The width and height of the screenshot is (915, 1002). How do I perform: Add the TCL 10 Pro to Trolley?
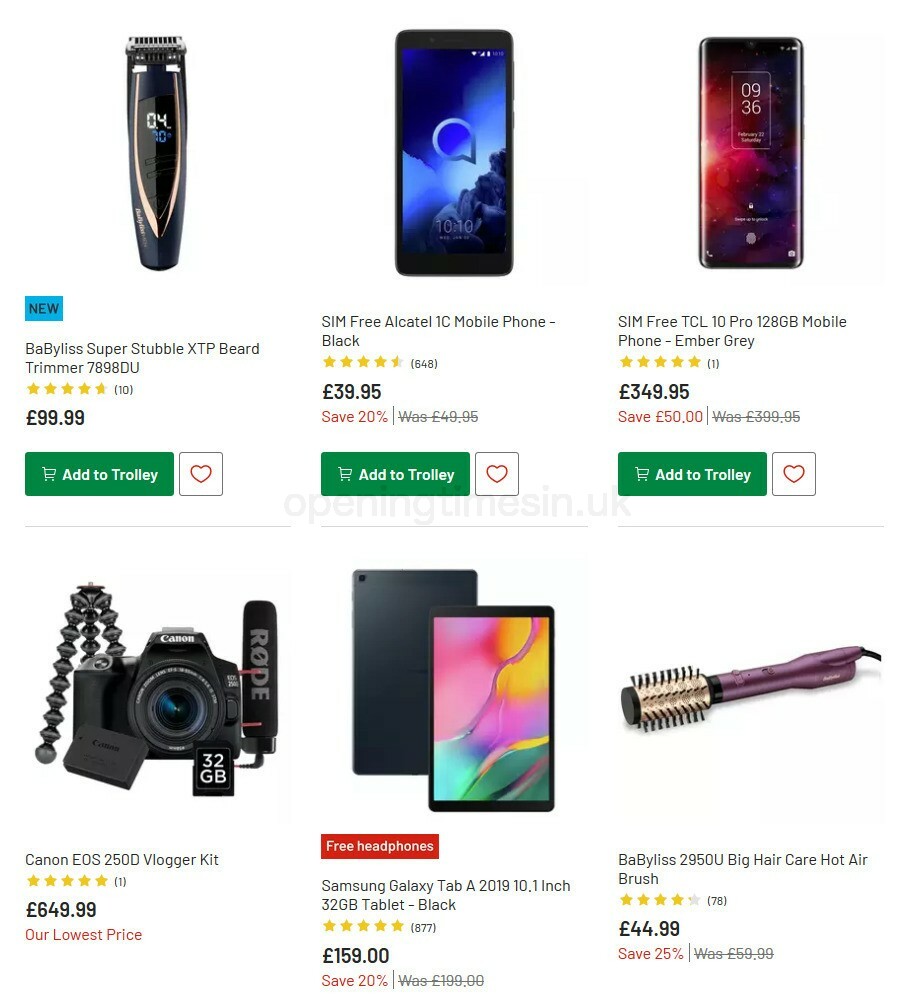(x=692, y=474)
